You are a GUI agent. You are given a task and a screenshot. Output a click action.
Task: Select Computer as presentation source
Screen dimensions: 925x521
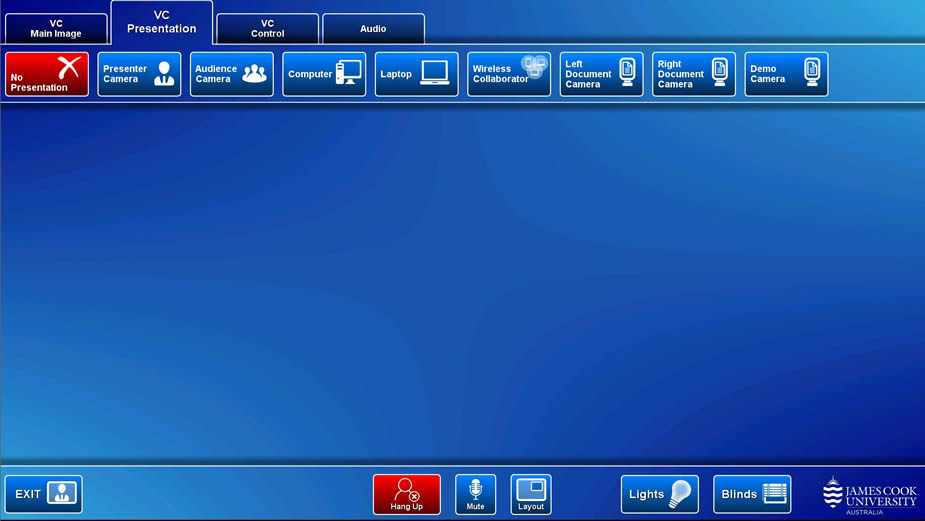coord(324,74)
